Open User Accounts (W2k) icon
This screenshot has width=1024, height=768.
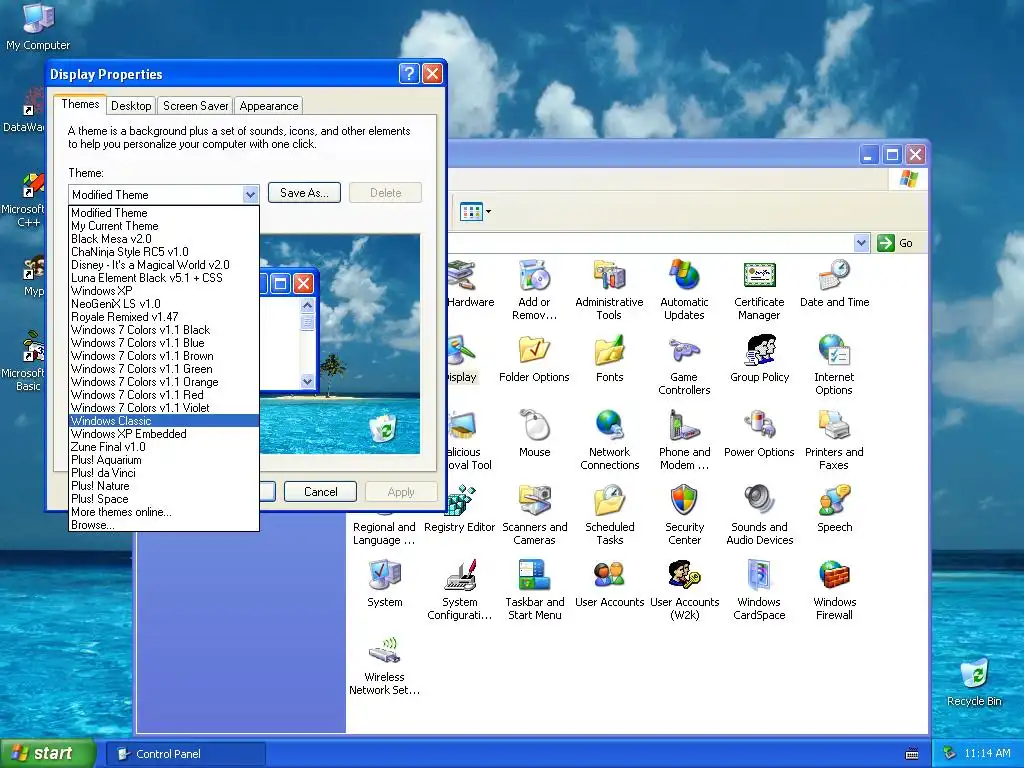click(x=684, y=590)
